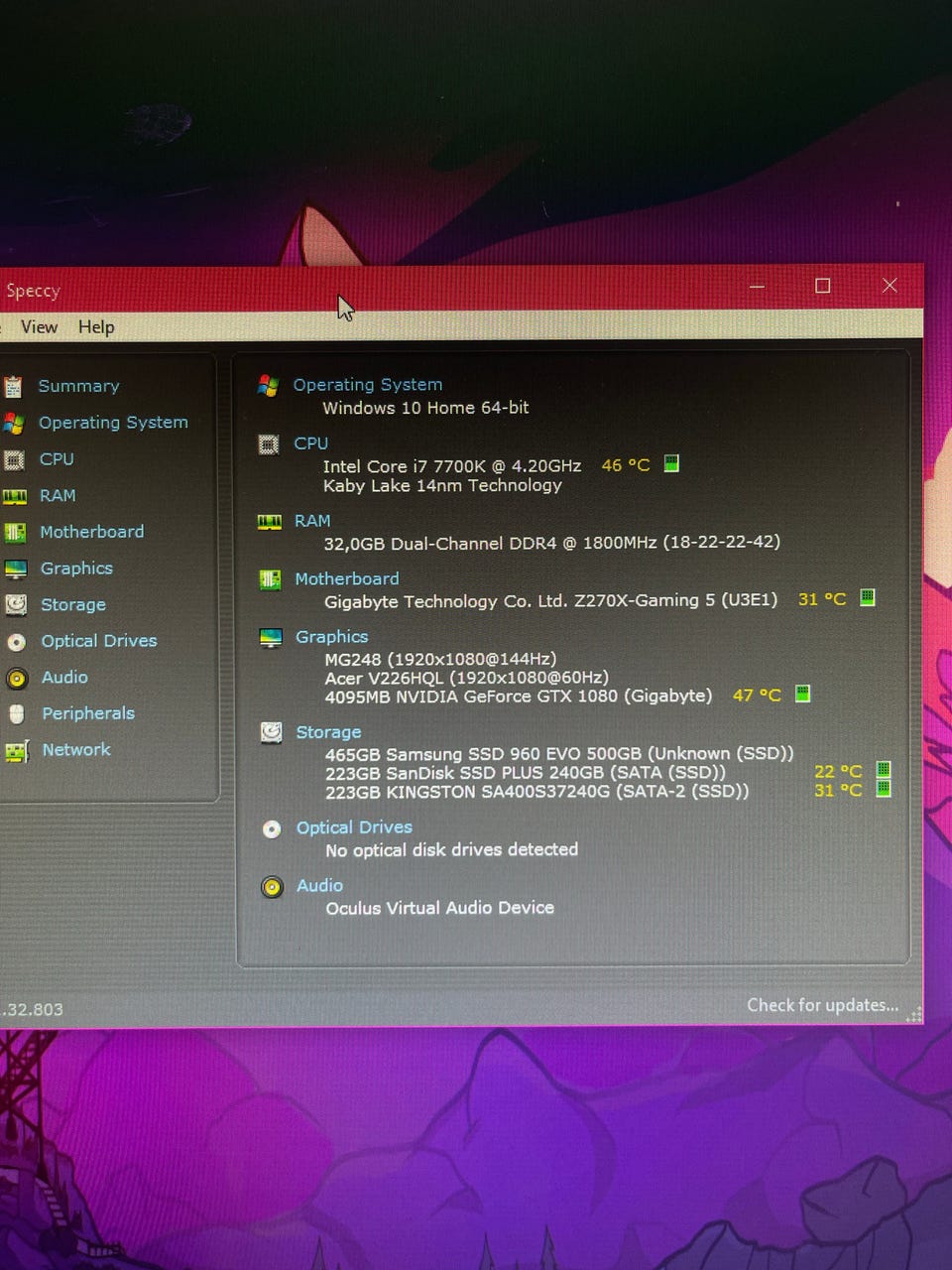Click the Storage icon in summary pane
Viewport: 952px width, 1270px height.
pyautogui.click(x=271, y=733)
